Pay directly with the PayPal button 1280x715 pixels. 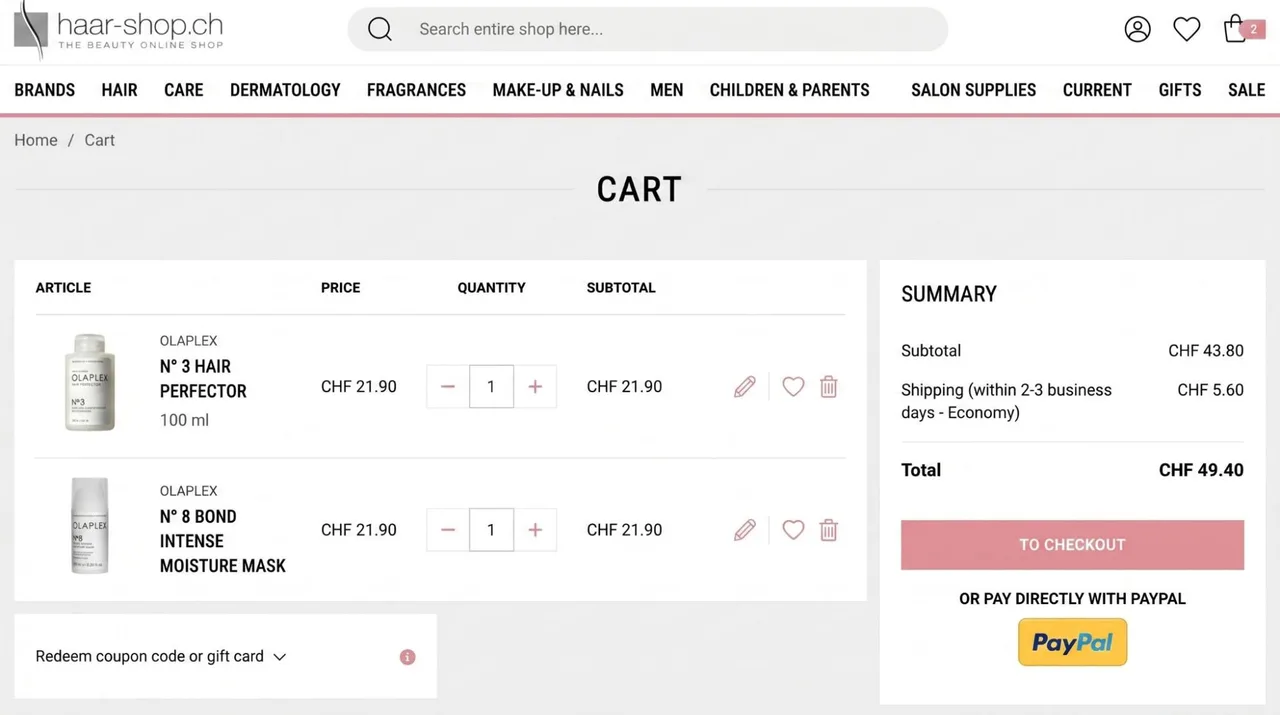[1072, 642]
